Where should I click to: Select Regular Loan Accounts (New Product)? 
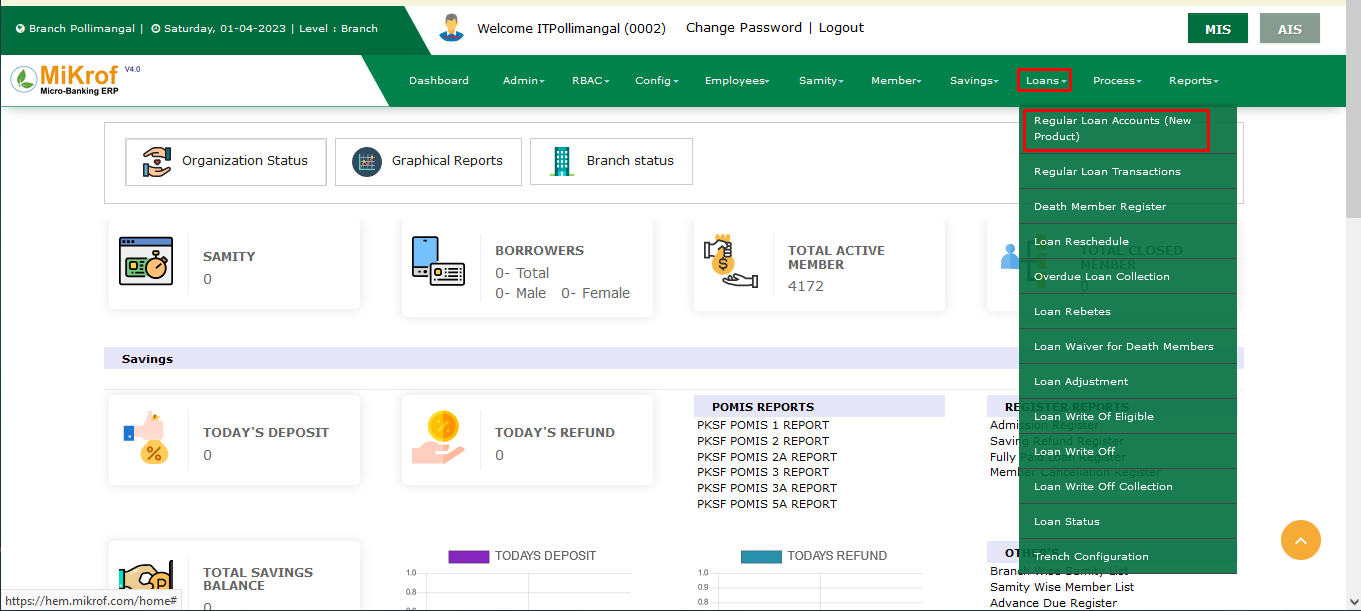point(1114,129)
